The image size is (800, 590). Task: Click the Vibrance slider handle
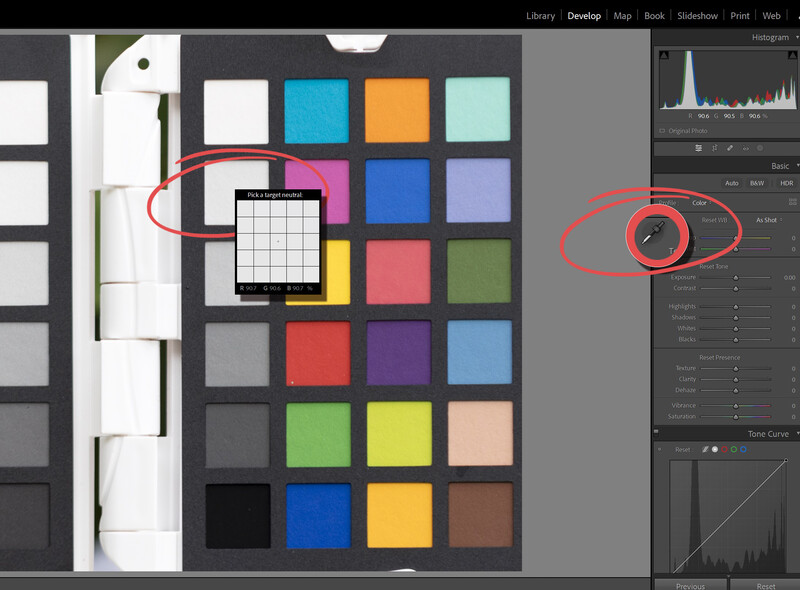(736, 406)
